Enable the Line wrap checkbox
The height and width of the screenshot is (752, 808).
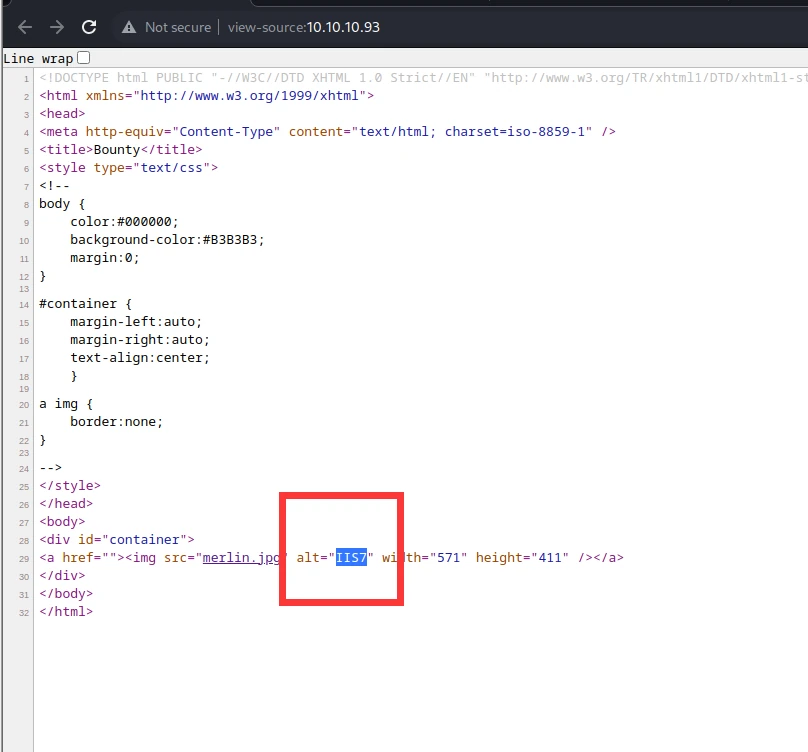pos(83,58)
